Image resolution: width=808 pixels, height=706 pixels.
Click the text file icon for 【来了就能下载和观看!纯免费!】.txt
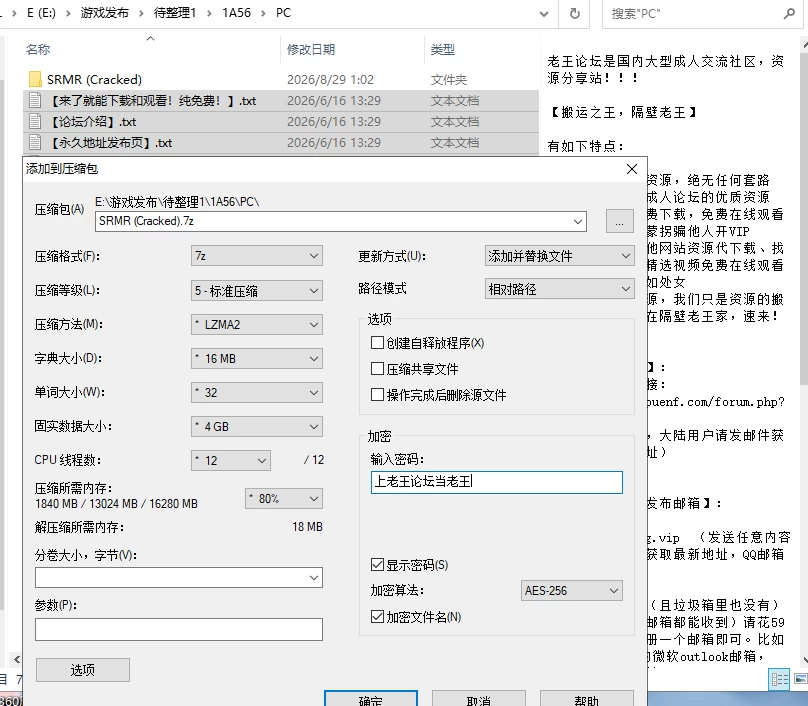pyautogui.click(x=35, y=100)
